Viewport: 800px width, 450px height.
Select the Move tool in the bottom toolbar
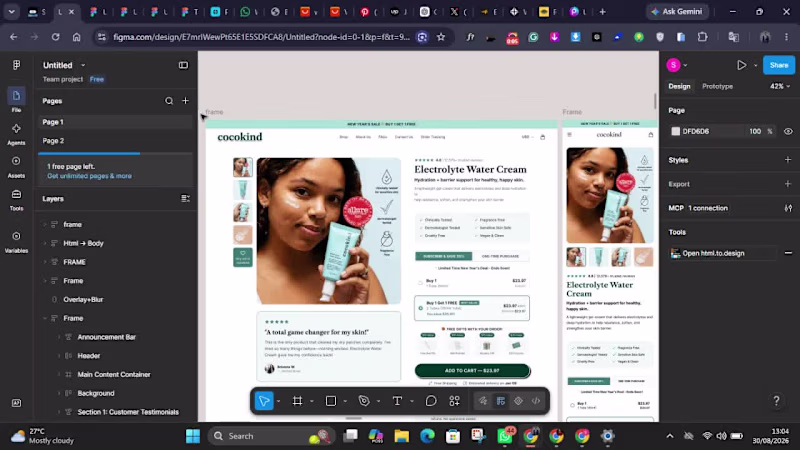click(264, 401)
